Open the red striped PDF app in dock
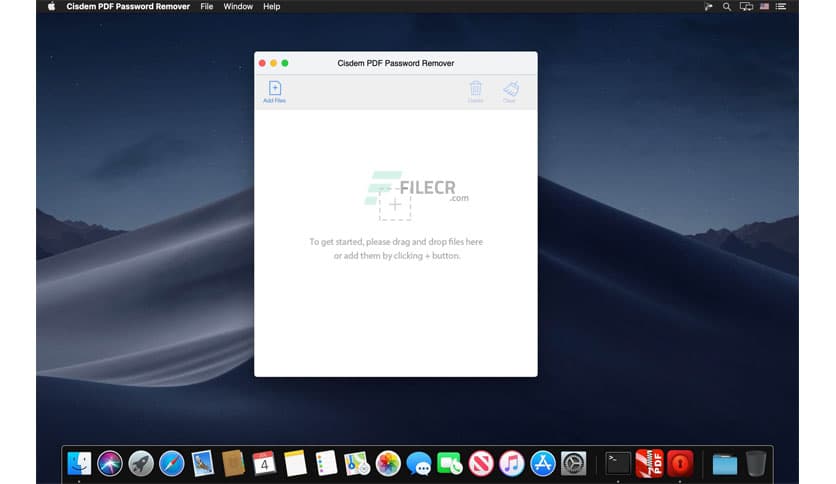The image size is (836, 484). pyautogui.click(x=649, y=463)
